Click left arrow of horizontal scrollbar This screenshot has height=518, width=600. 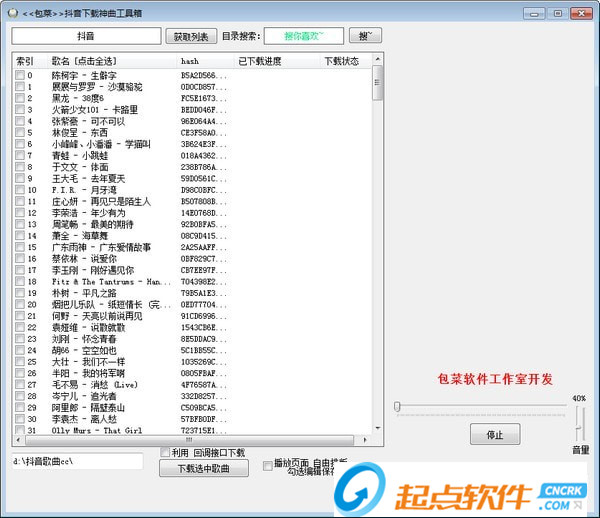18,440
